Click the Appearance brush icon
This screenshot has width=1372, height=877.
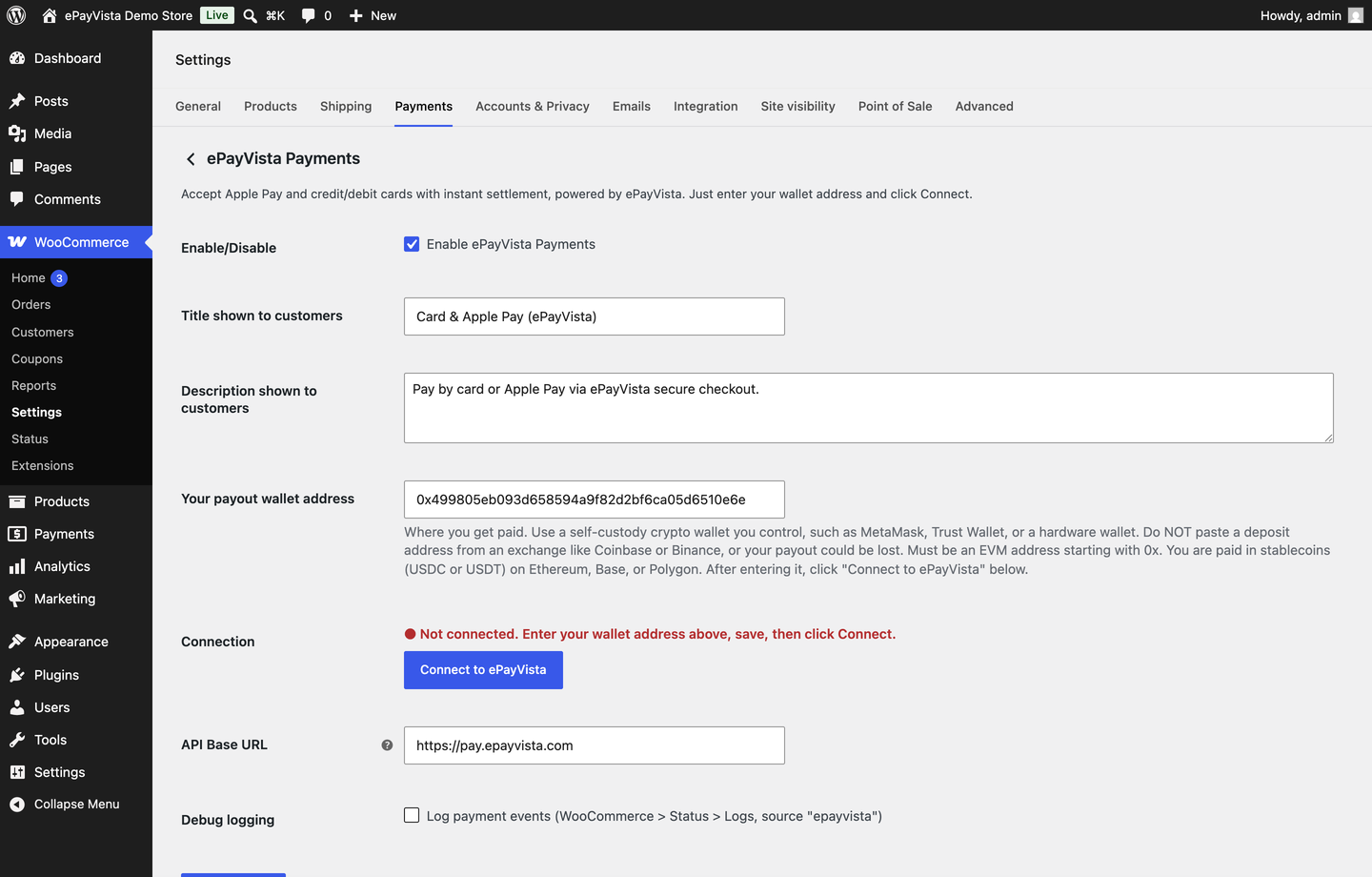coord(17,642)
